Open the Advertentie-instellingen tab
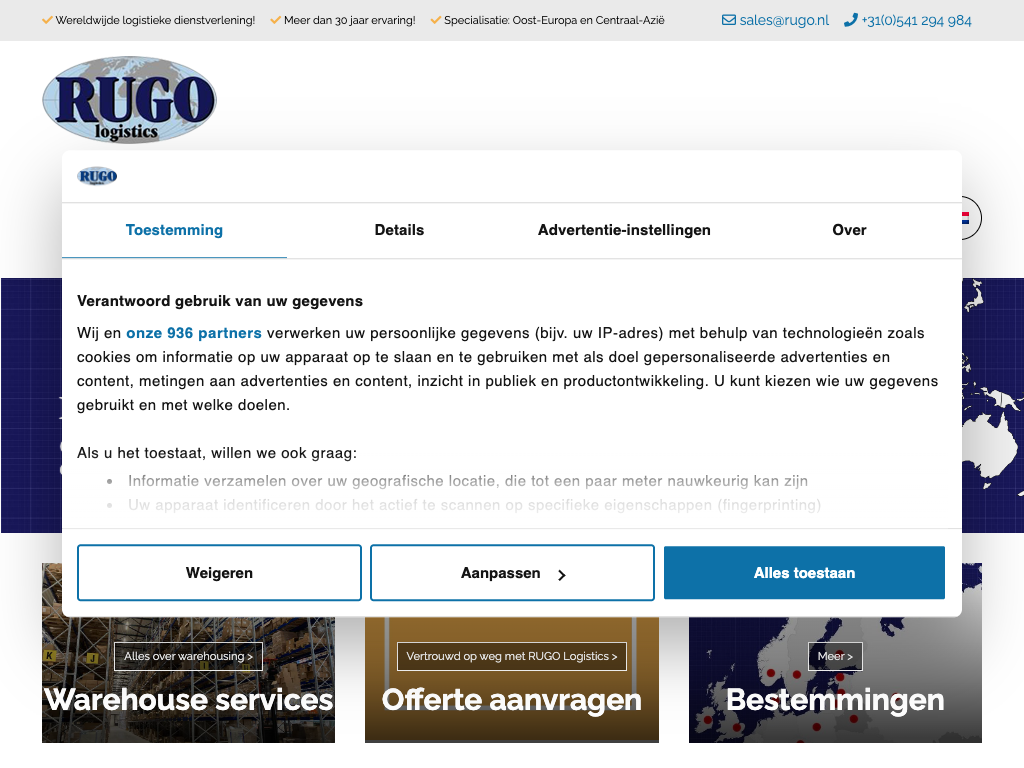1024x768 pixels. coord(624,230)
